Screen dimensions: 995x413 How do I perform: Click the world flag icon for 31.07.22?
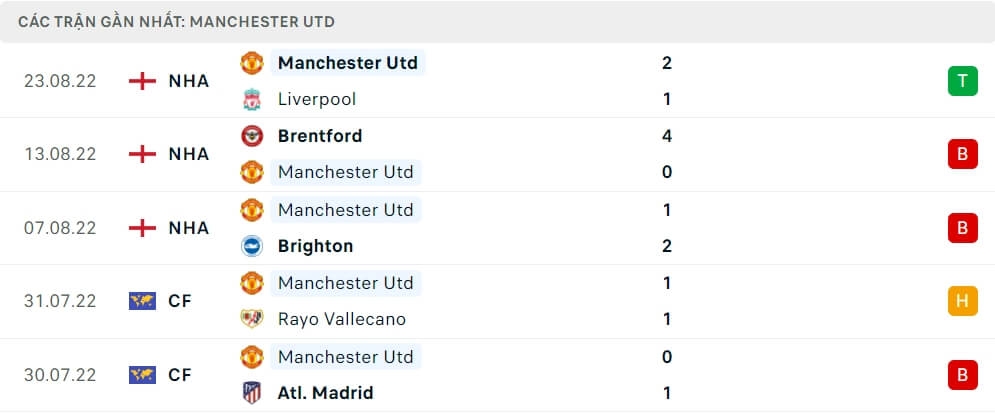tap(143, 301)
